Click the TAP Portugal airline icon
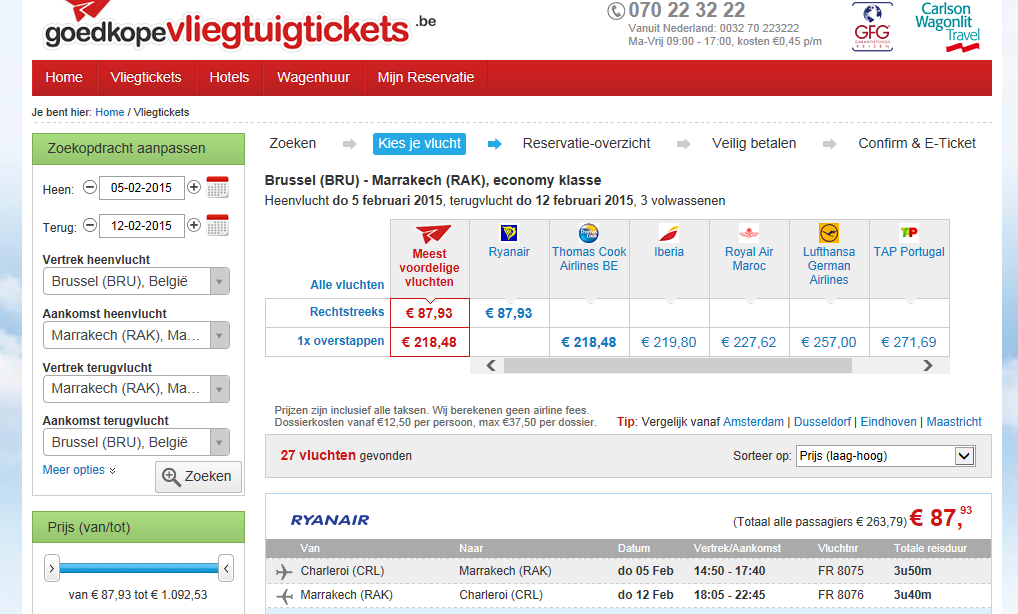This screenshot has height=614, width=1018. [x=909, y=232]
